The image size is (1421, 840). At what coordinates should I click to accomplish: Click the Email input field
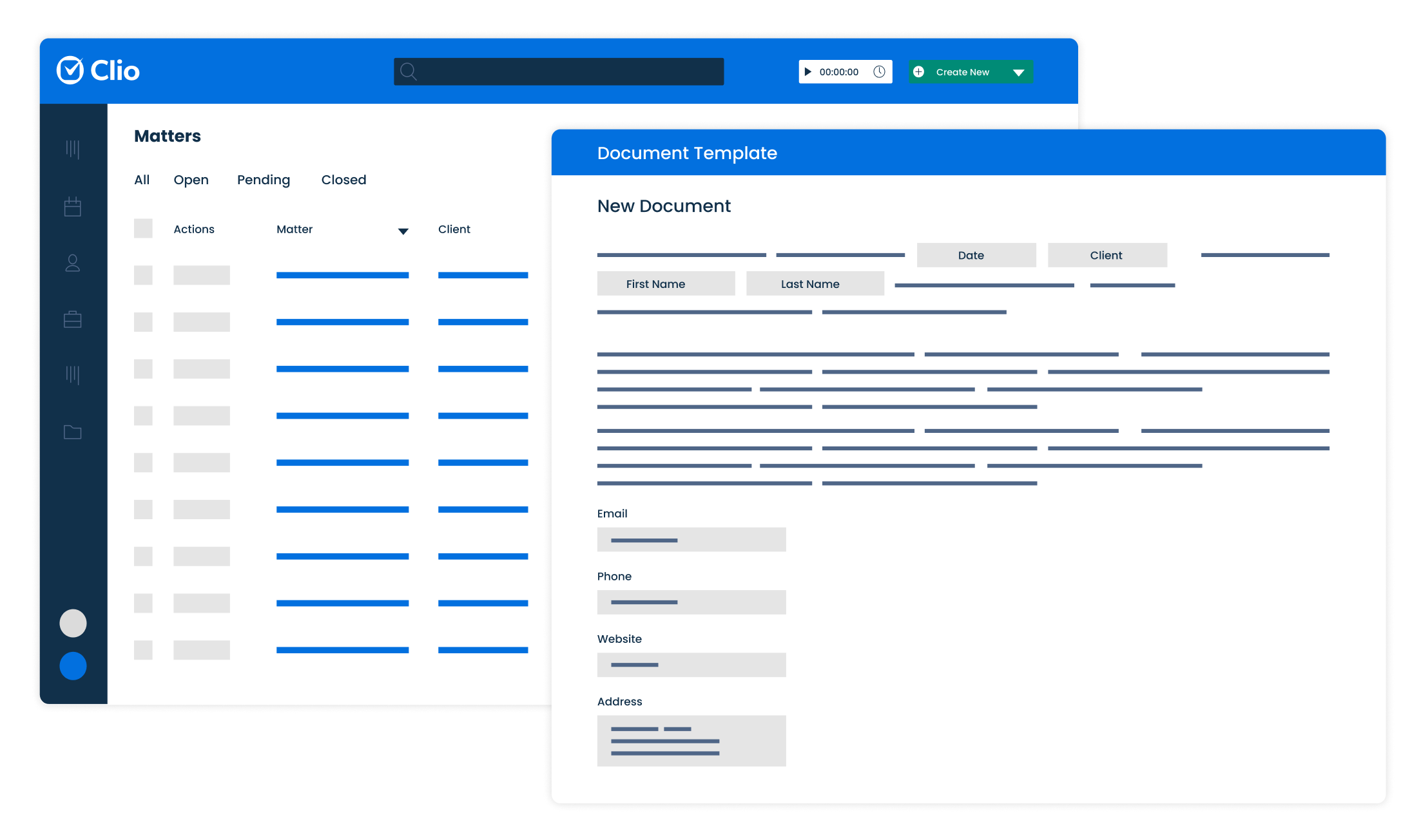(691, 539)
